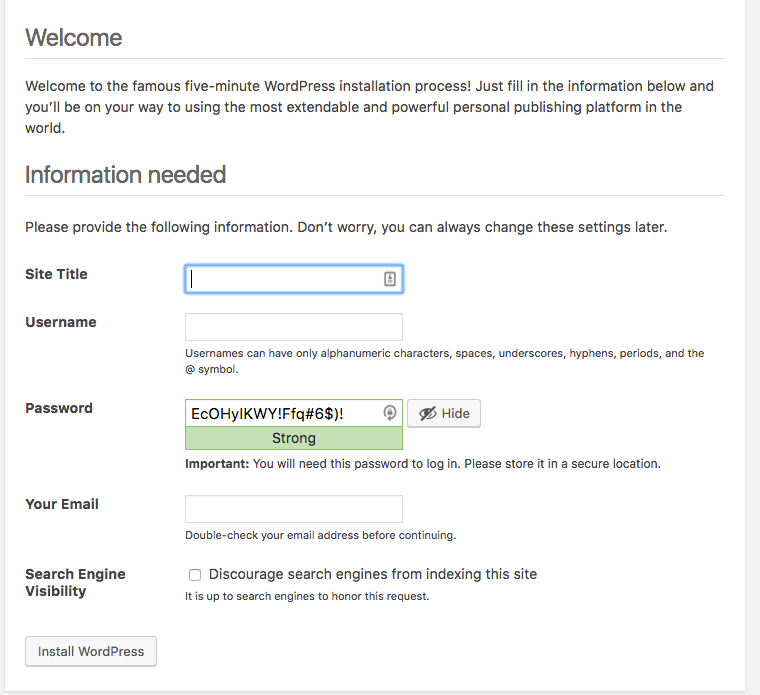This screenshot has width=760, height=695.
Task: Click into the Username input field
Action: (x=294, y=327)
